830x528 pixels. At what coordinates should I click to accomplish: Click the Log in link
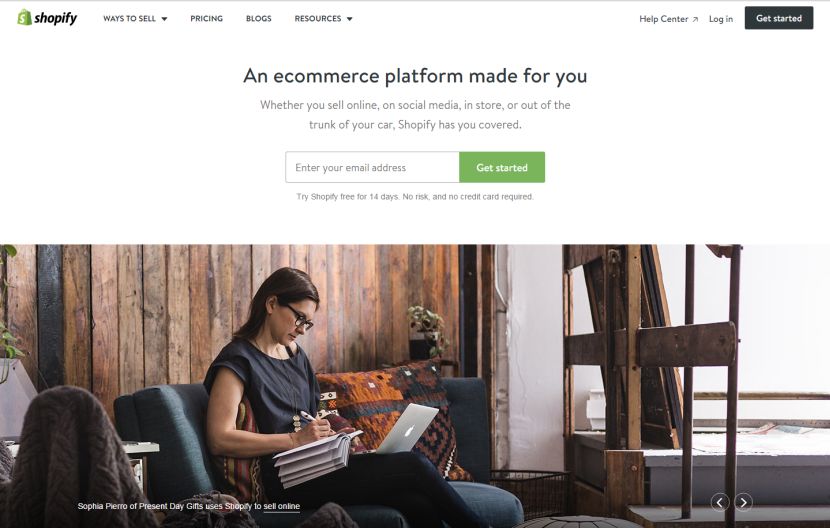[x=721, y=19]
